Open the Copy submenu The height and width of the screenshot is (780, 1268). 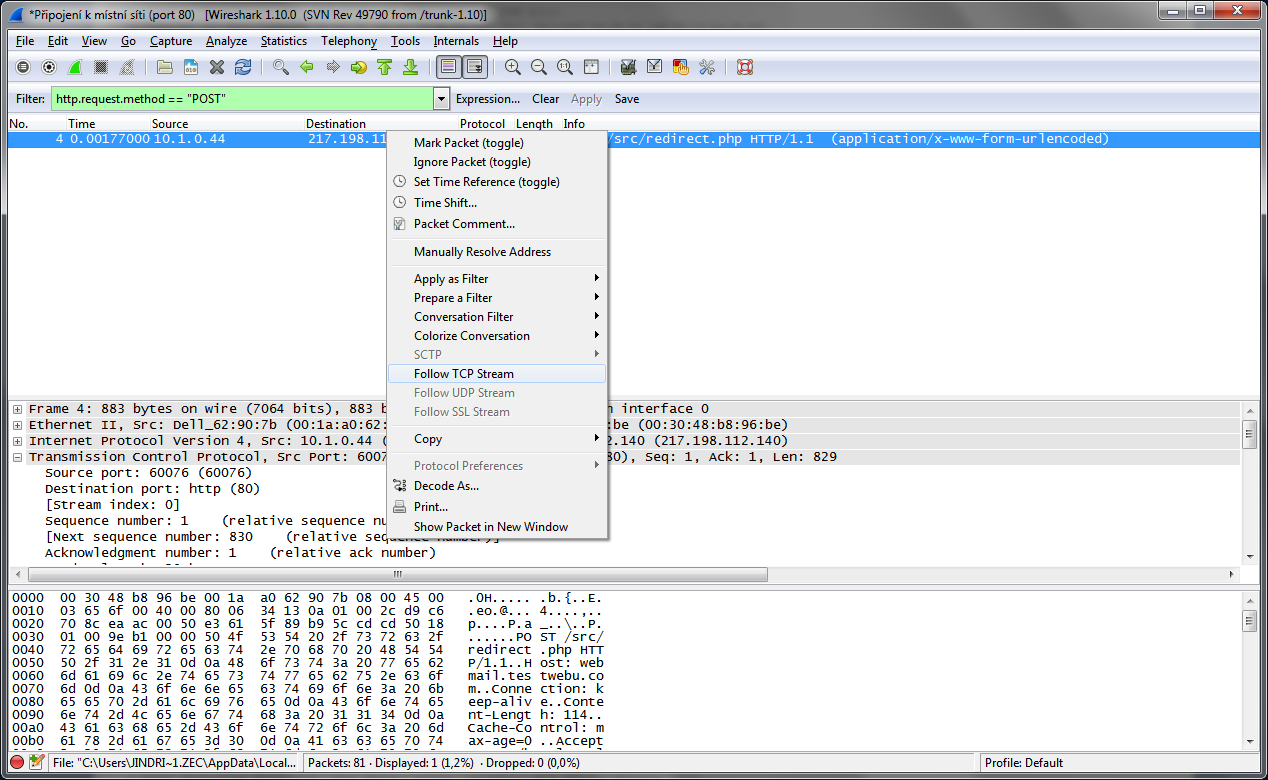coord(497,439)
